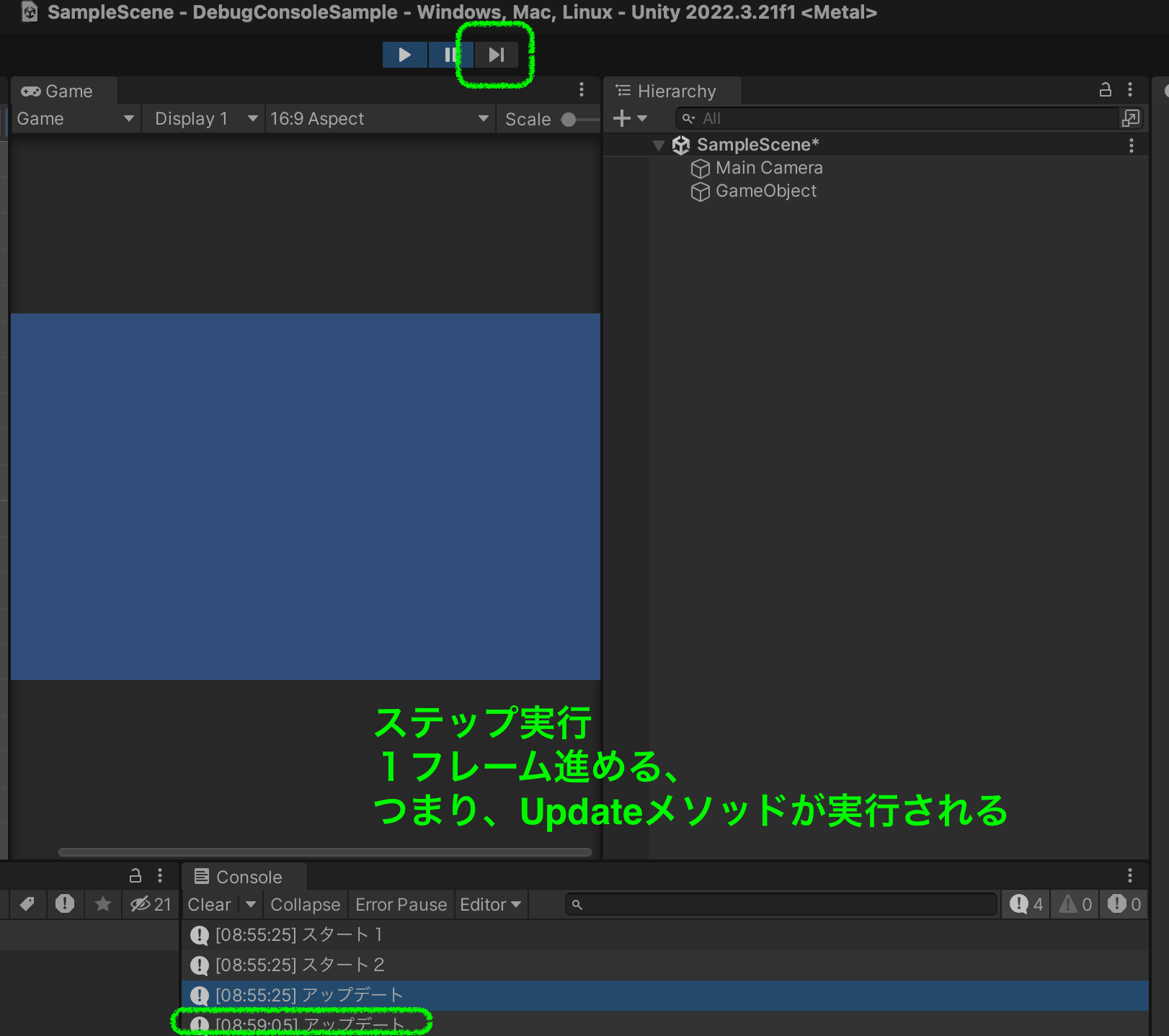Toggle info messages filter showing 4

pos(1026,904)
